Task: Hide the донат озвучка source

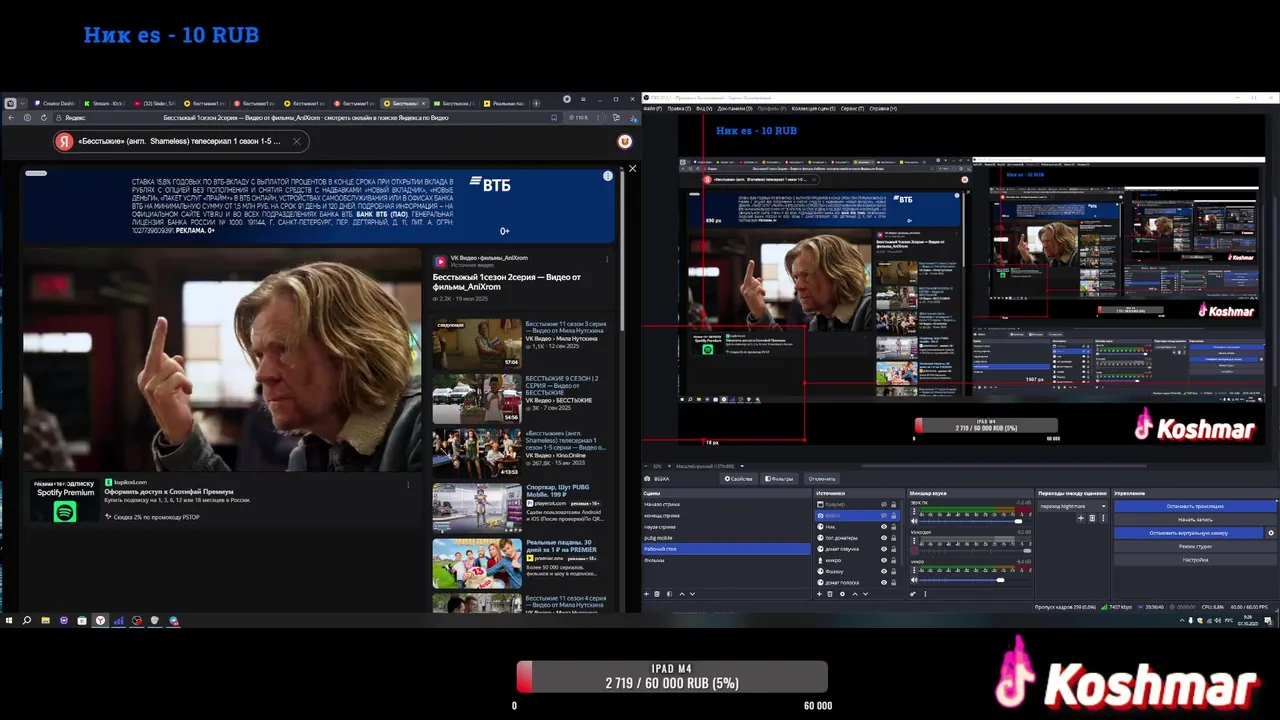Action: [884, 549]
